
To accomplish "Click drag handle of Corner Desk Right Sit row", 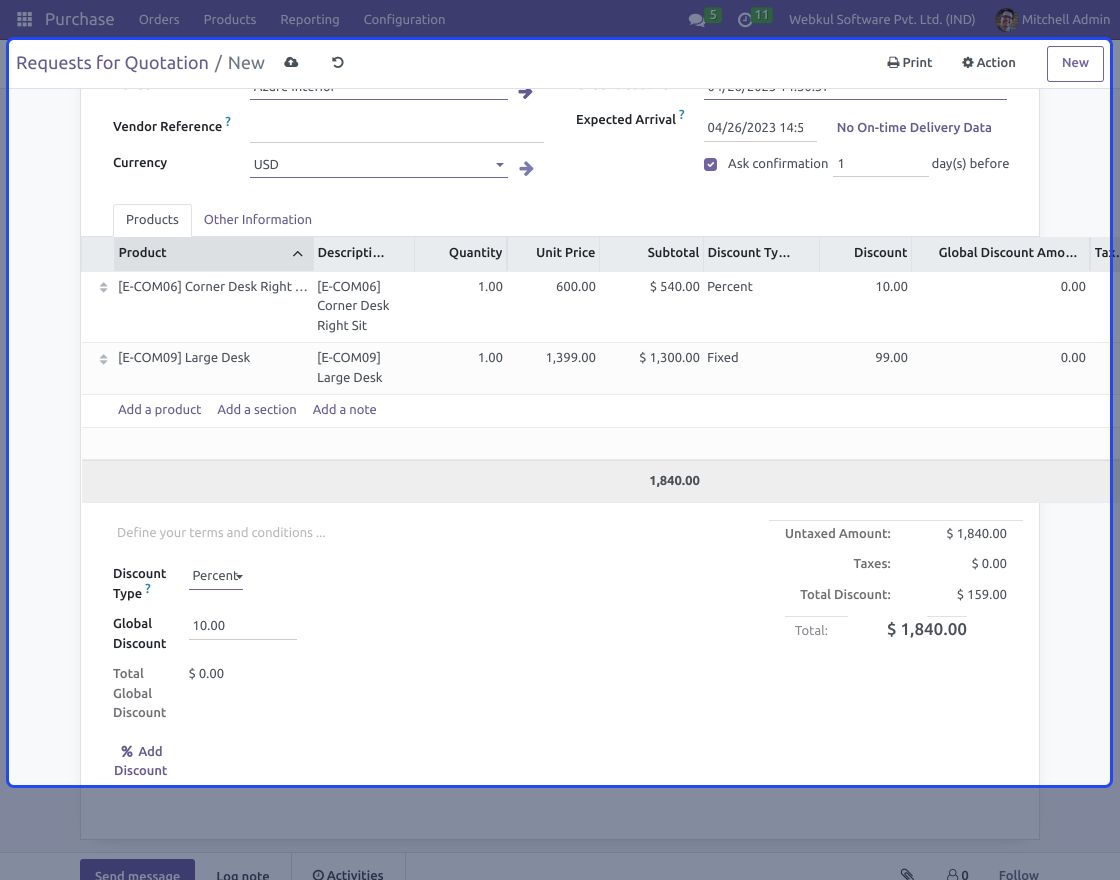I will [x=104, y=287].
